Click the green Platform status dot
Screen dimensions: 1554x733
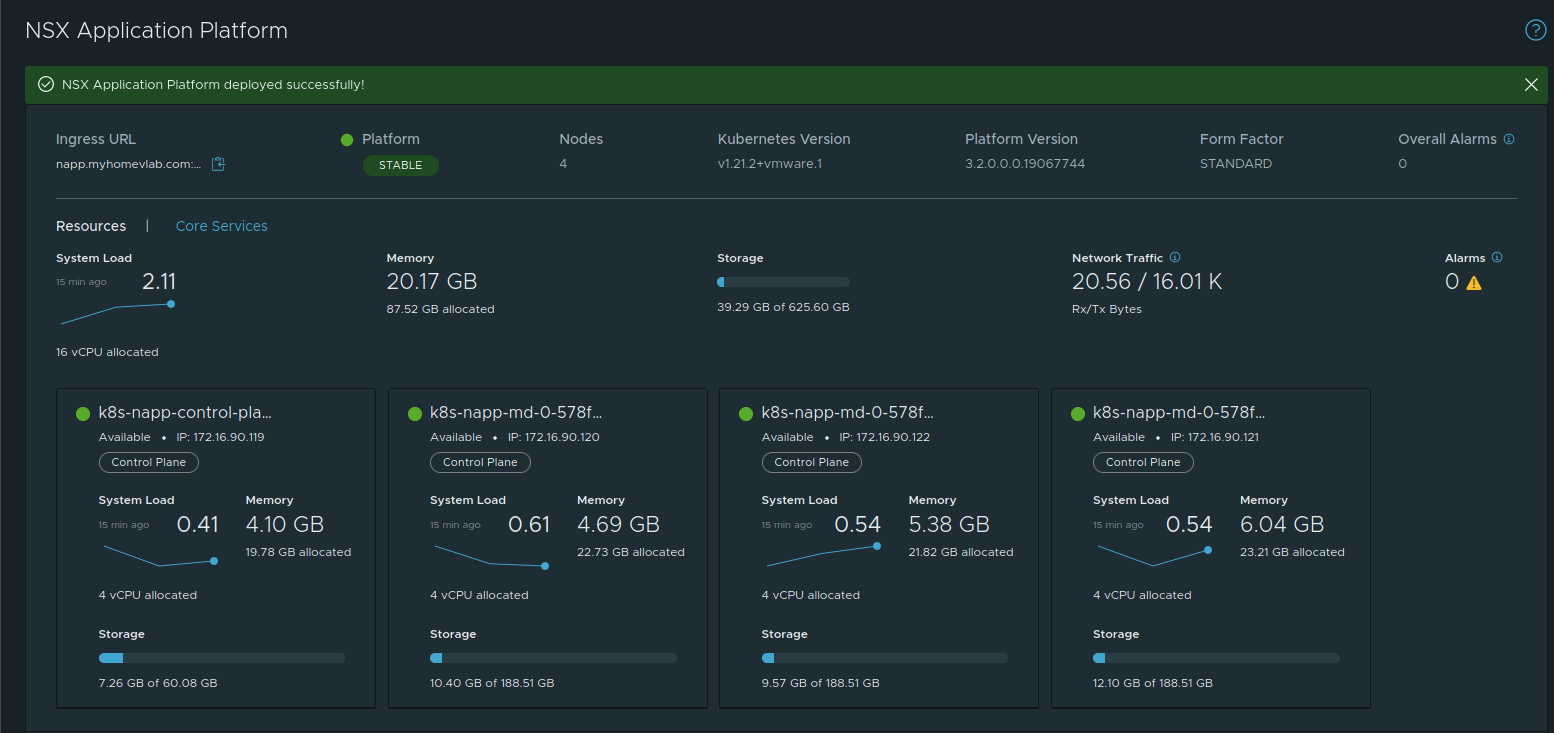347,140
